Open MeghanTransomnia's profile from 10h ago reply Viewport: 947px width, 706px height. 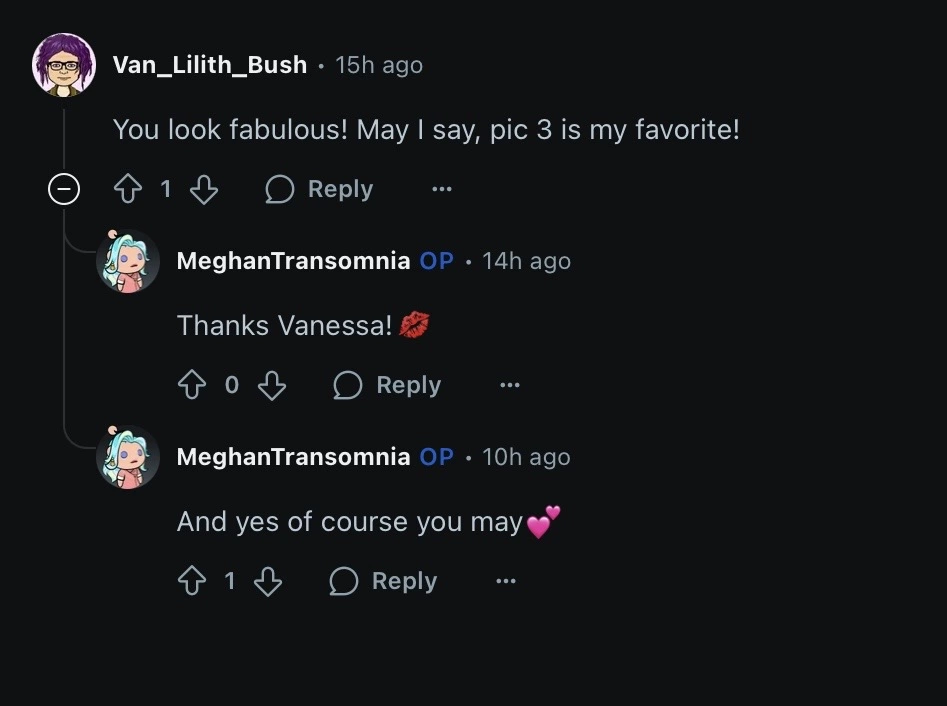point(293,457)
